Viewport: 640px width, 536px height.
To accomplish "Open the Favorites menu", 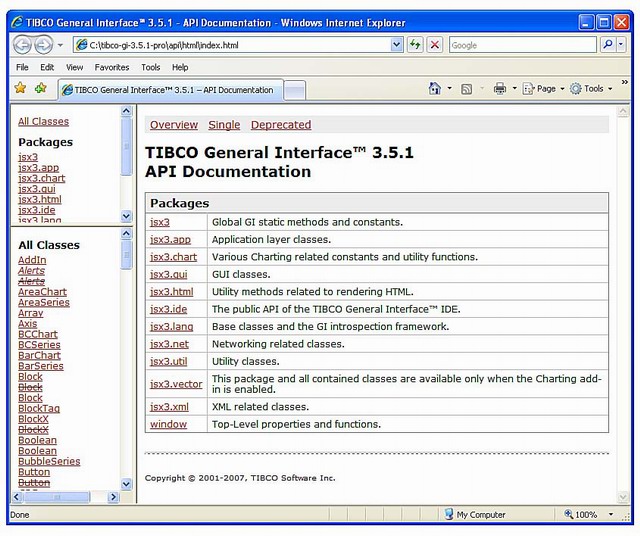I will tap(112, 67).
